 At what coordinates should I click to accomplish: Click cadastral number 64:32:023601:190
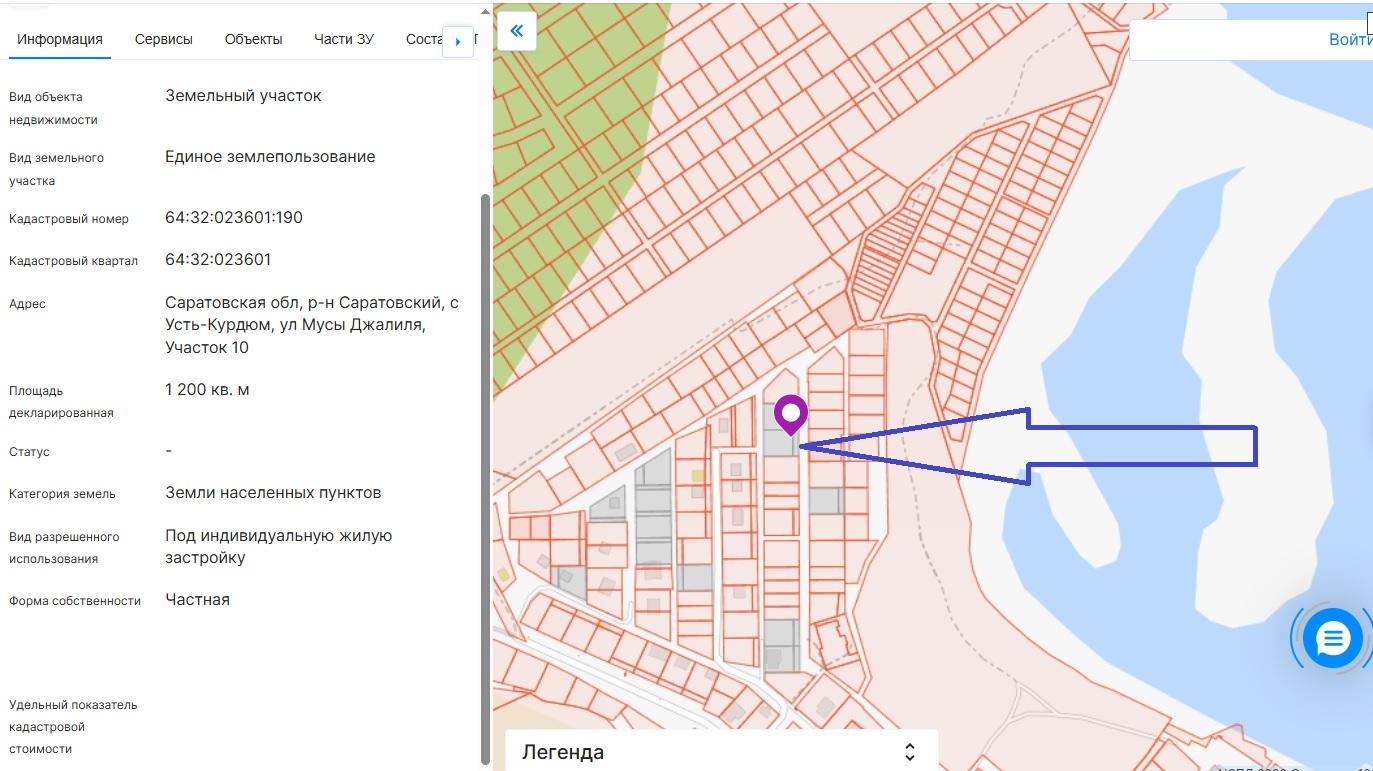(x=234, y=218)
